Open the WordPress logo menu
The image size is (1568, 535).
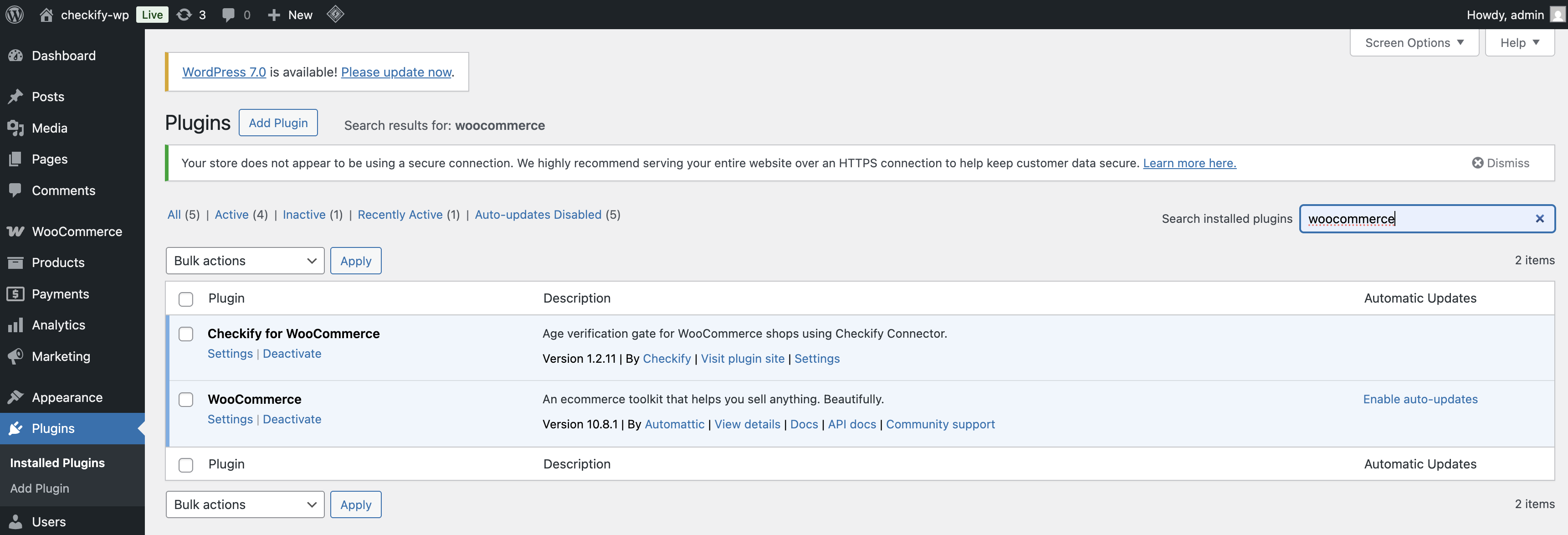click(15, 15)
